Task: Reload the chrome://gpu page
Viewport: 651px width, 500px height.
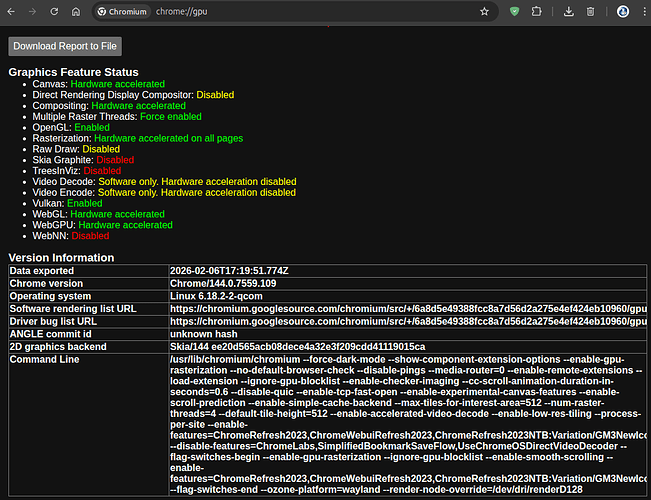Action: click(54, 12)
